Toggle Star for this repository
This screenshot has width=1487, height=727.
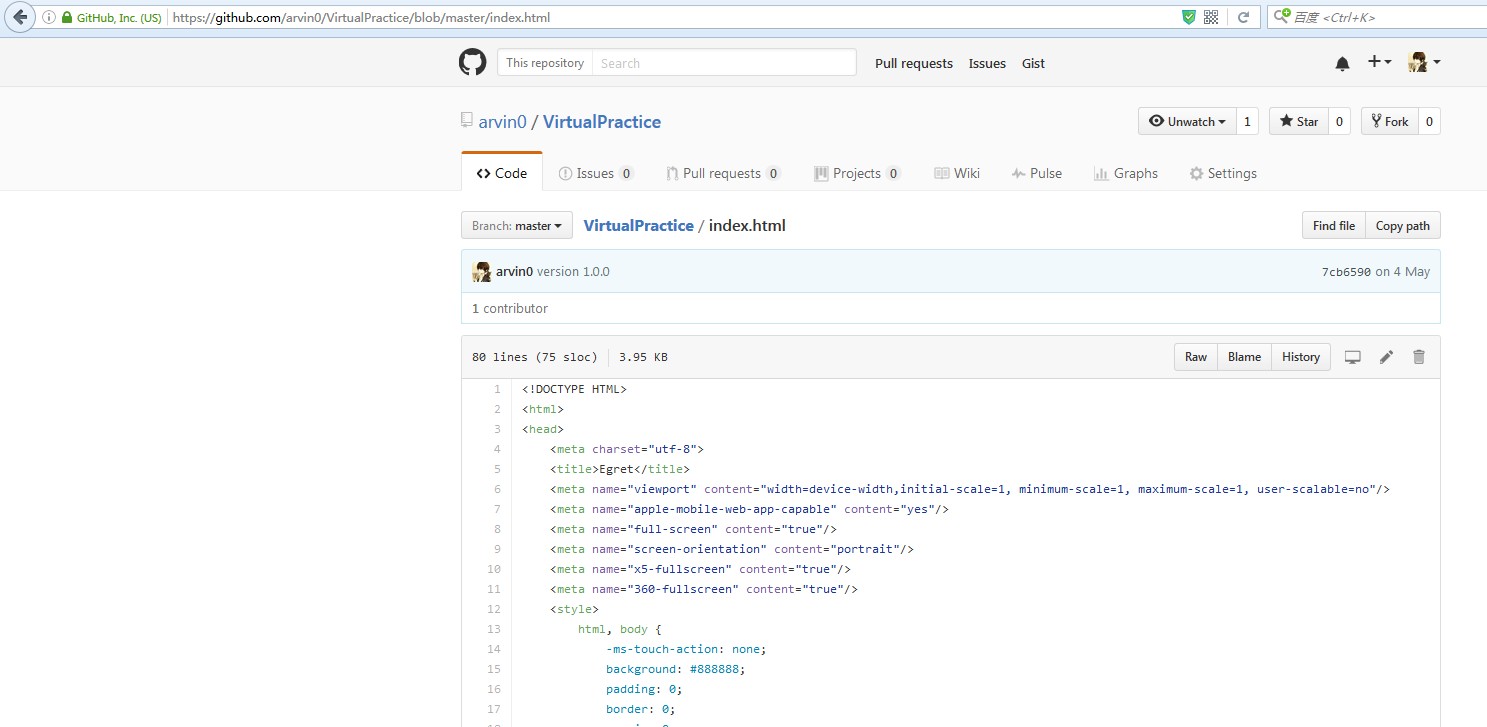click(x=1298, y=122)
